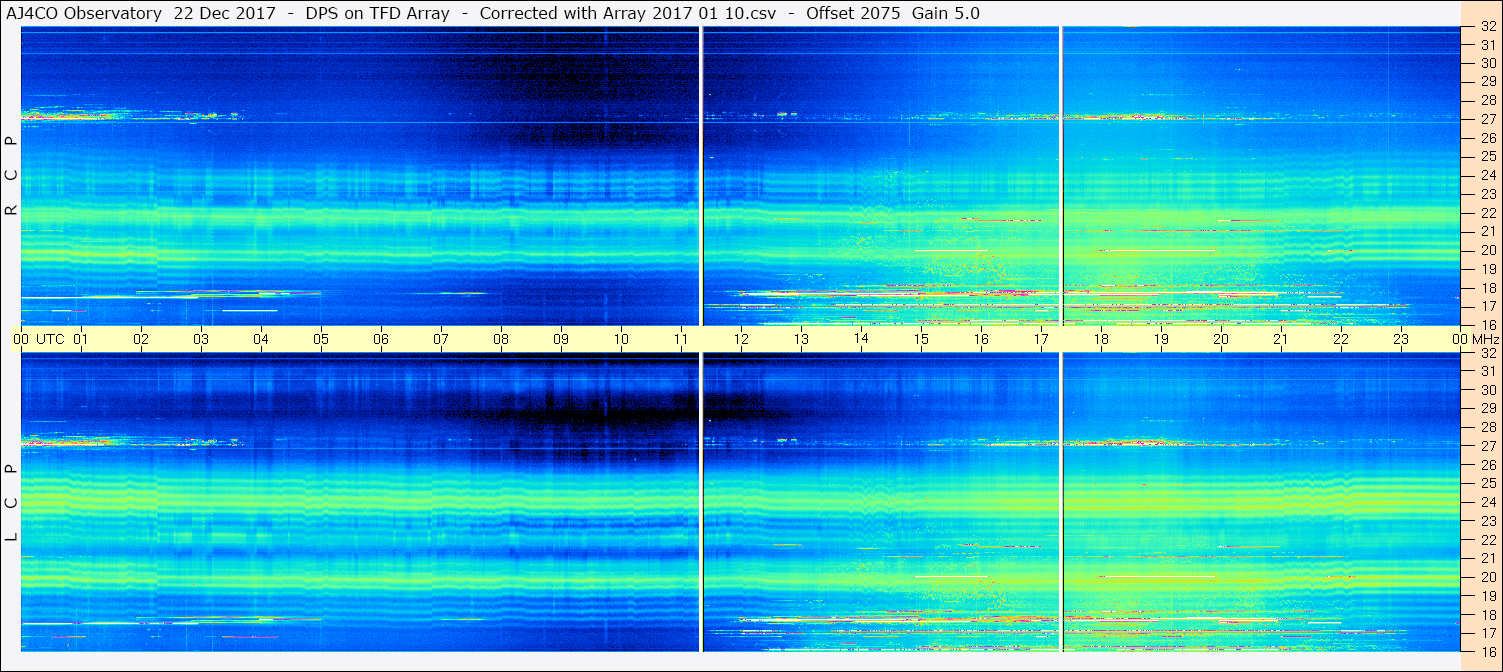Click the 19 hour label on time axis
The width and height of the screenshot is (1503, 672).
[x=1161, y=339]
